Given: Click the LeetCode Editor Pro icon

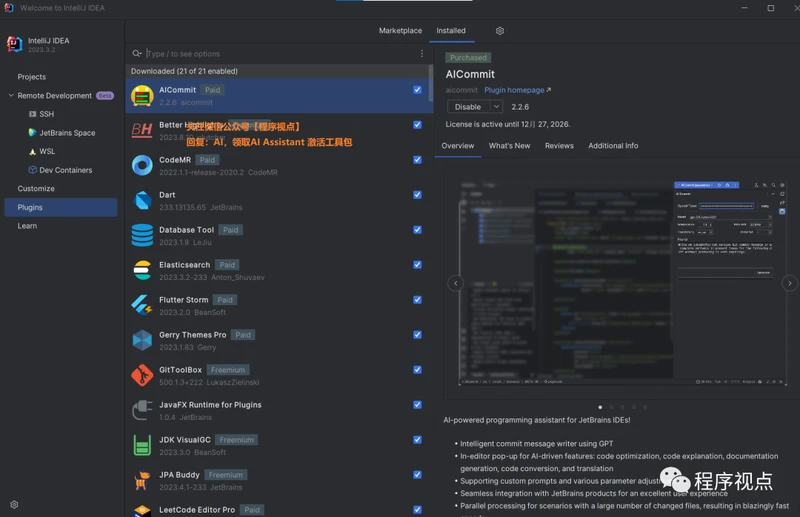Looking at the screenshot, I should tap(142, 511).
